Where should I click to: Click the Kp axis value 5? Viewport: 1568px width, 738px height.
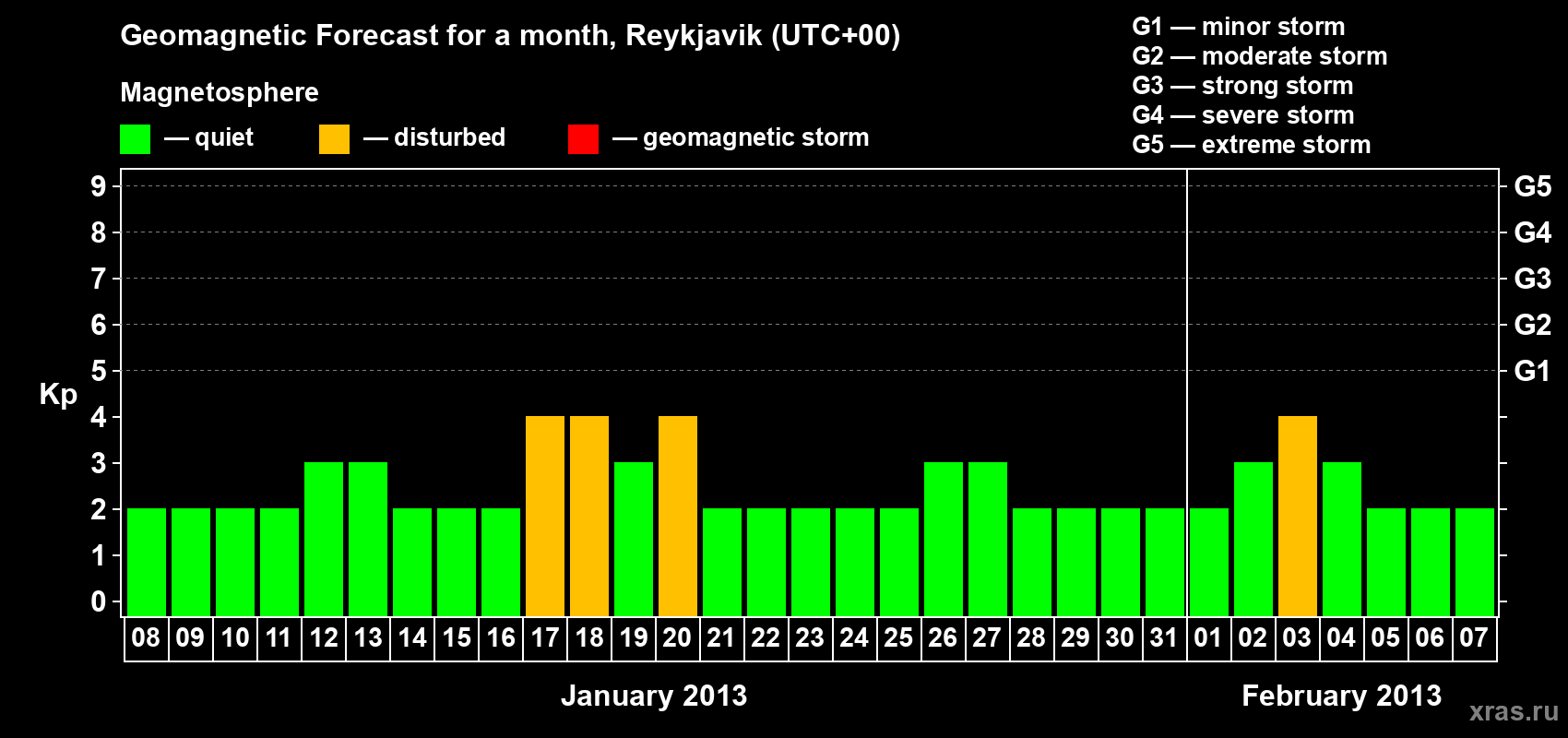pos(99,371)
